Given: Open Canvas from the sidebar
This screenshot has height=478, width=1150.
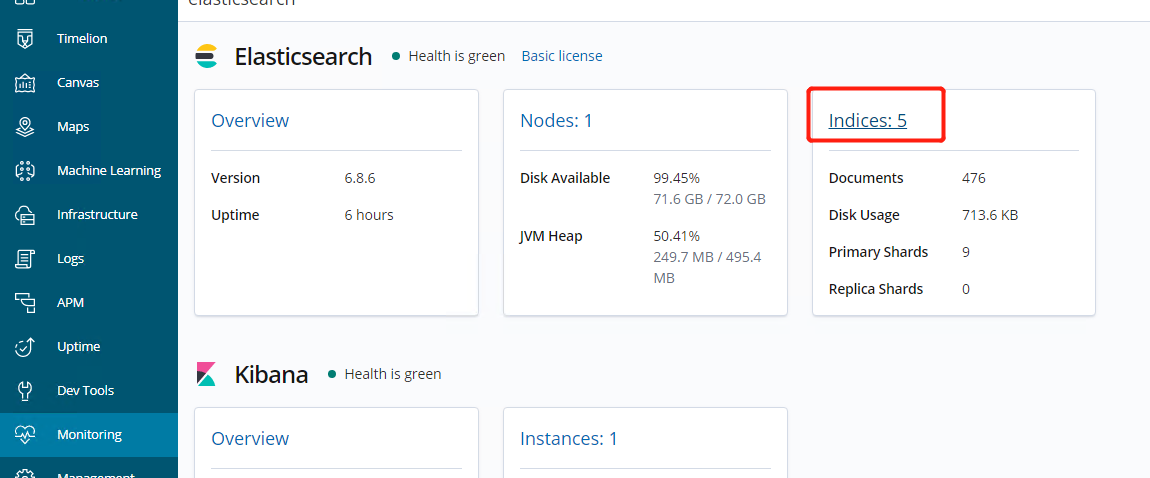Looking at the screenshot, I should [78, 83].
